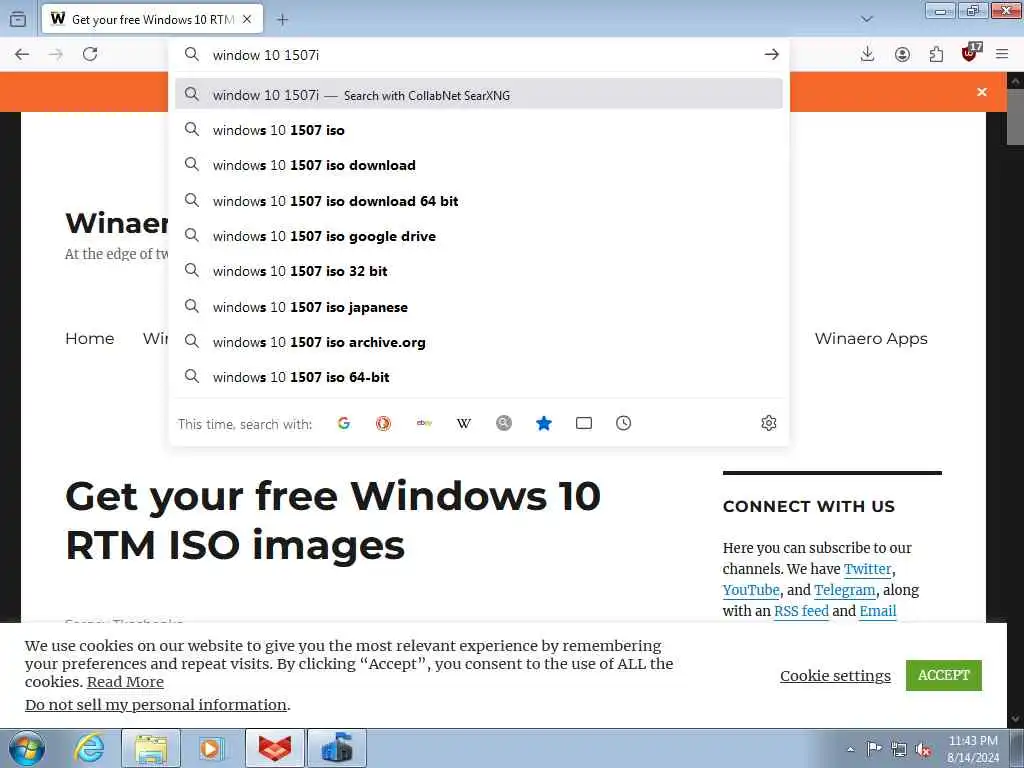Select suggestion 'windows 10 1507 iso'
The image size is (1024, 768).
click(x=479, y=130)
